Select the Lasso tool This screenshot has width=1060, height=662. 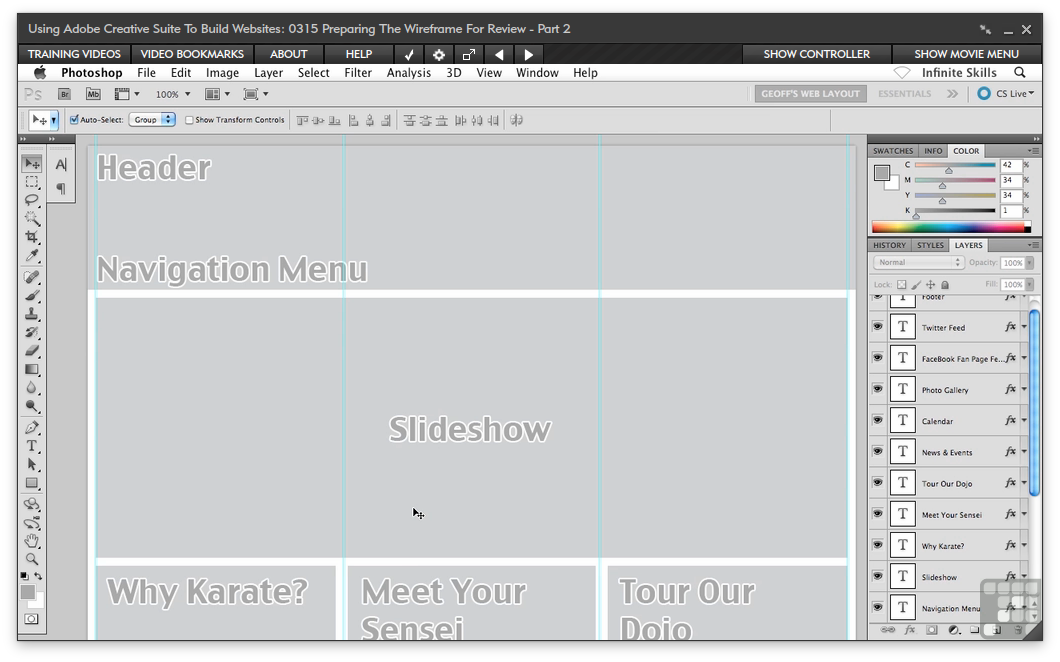(x=32, y=200)
